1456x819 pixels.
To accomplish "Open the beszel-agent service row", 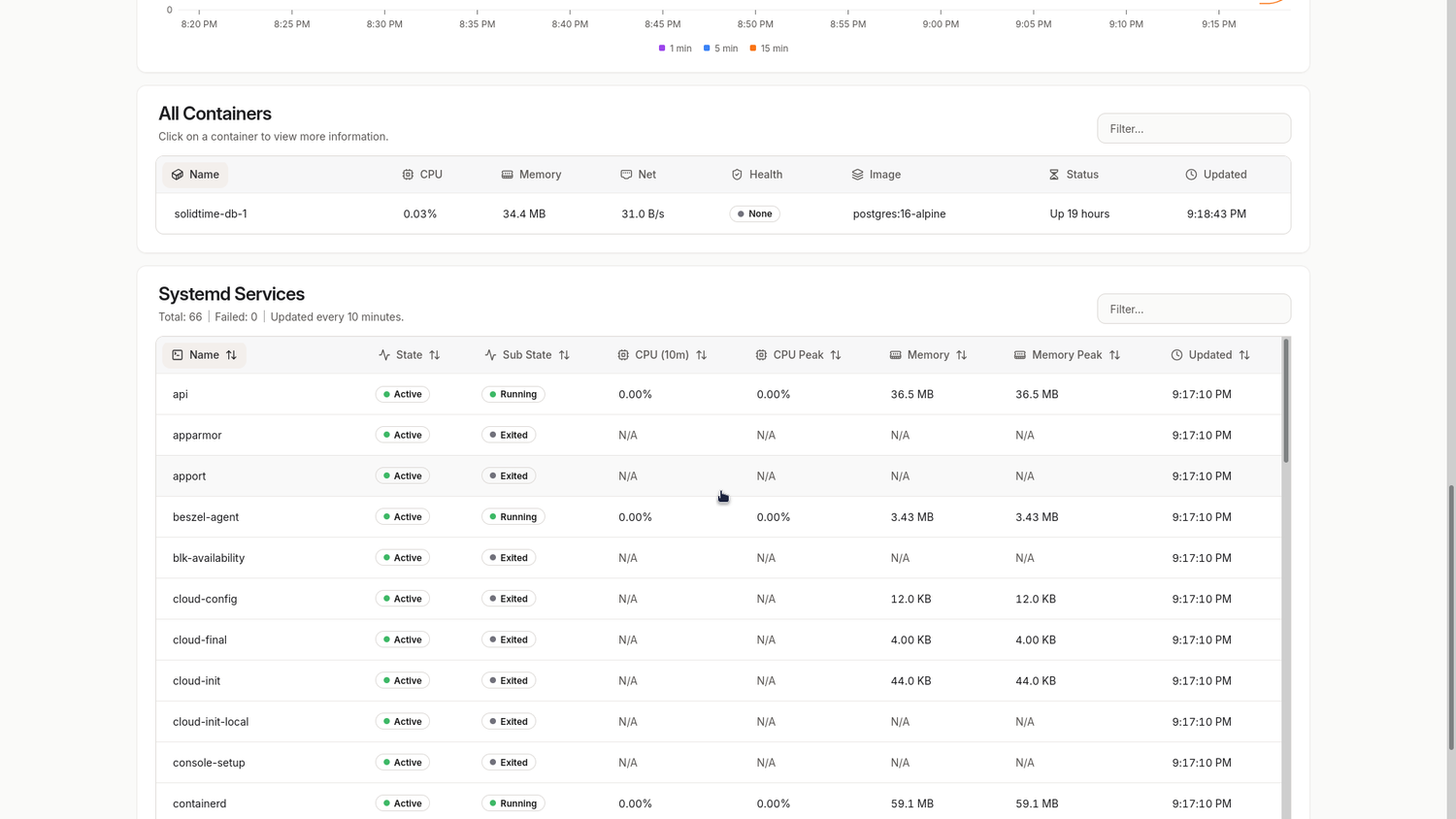I will click(x=718, y=517).
